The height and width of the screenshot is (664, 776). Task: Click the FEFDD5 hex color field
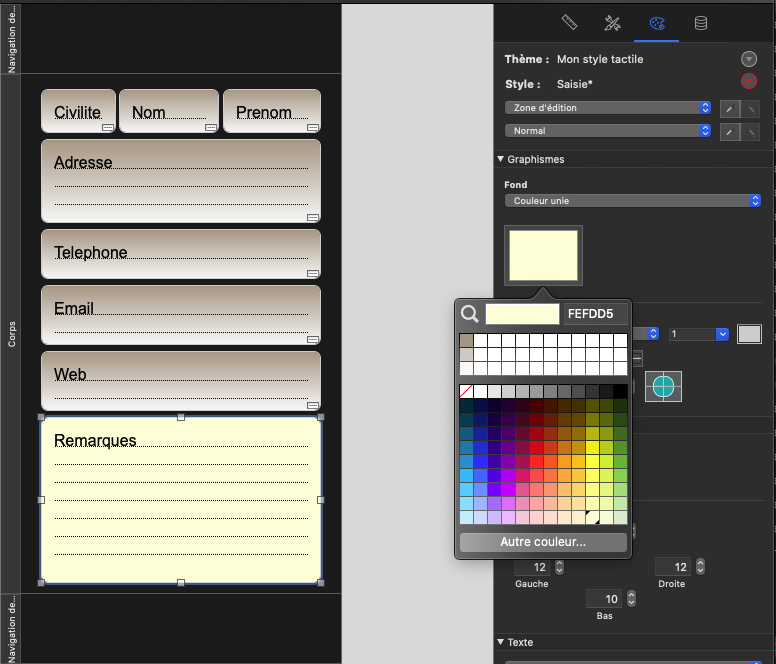coord(594,314)
